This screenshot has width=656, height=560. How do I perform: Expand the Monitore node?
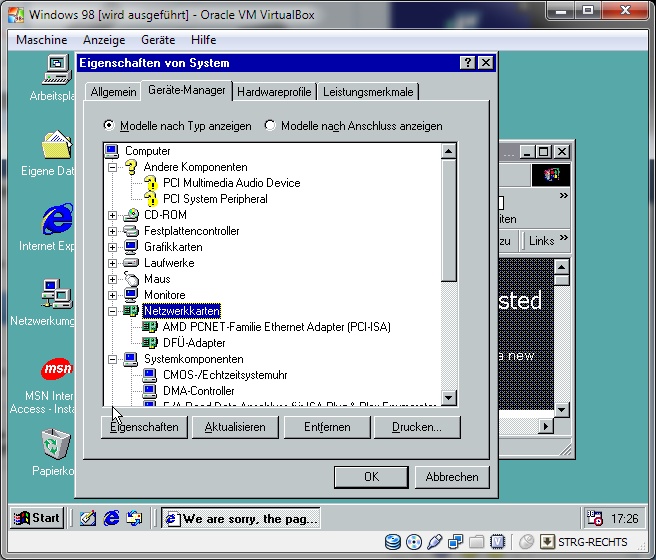click(x=112, y=295)
